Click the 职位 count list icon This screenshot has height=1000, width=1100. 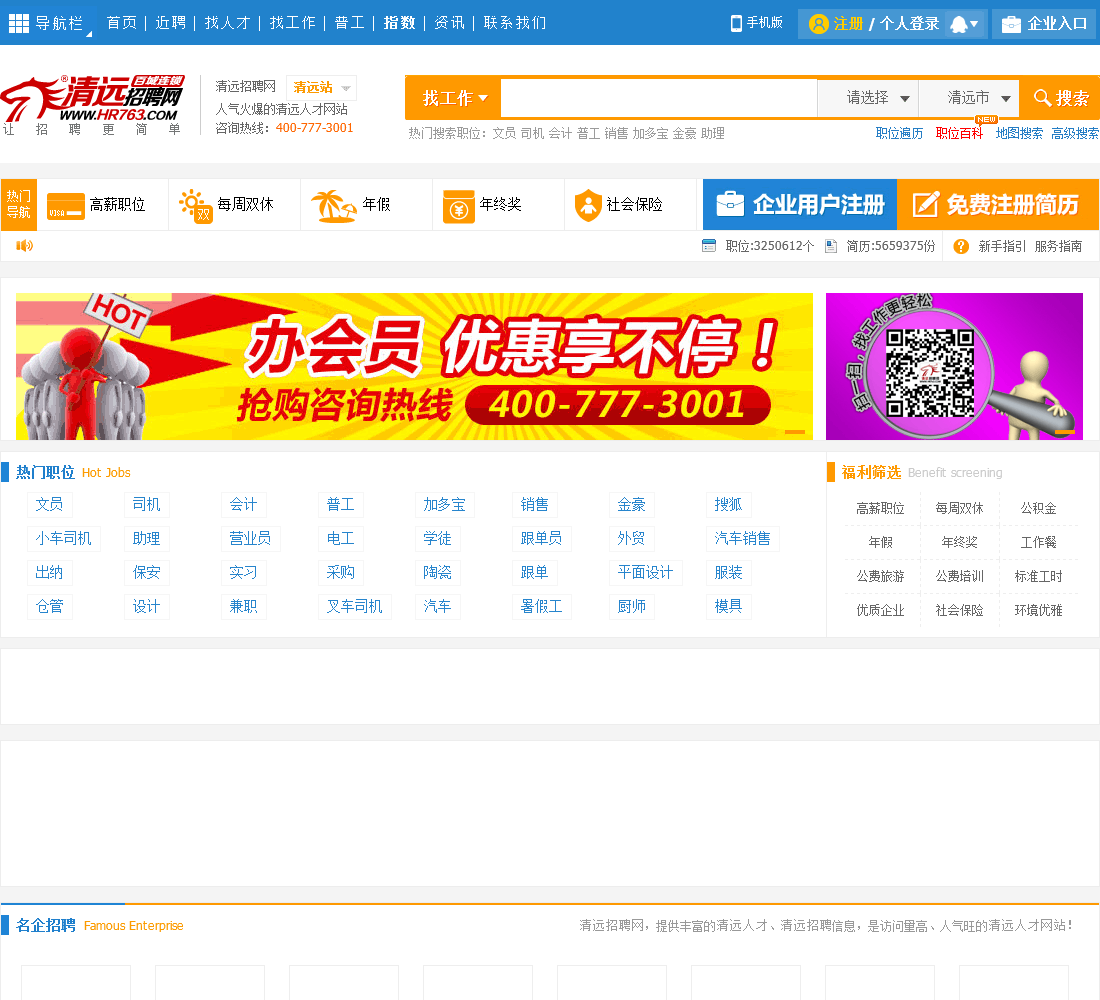tap(709, 246)
